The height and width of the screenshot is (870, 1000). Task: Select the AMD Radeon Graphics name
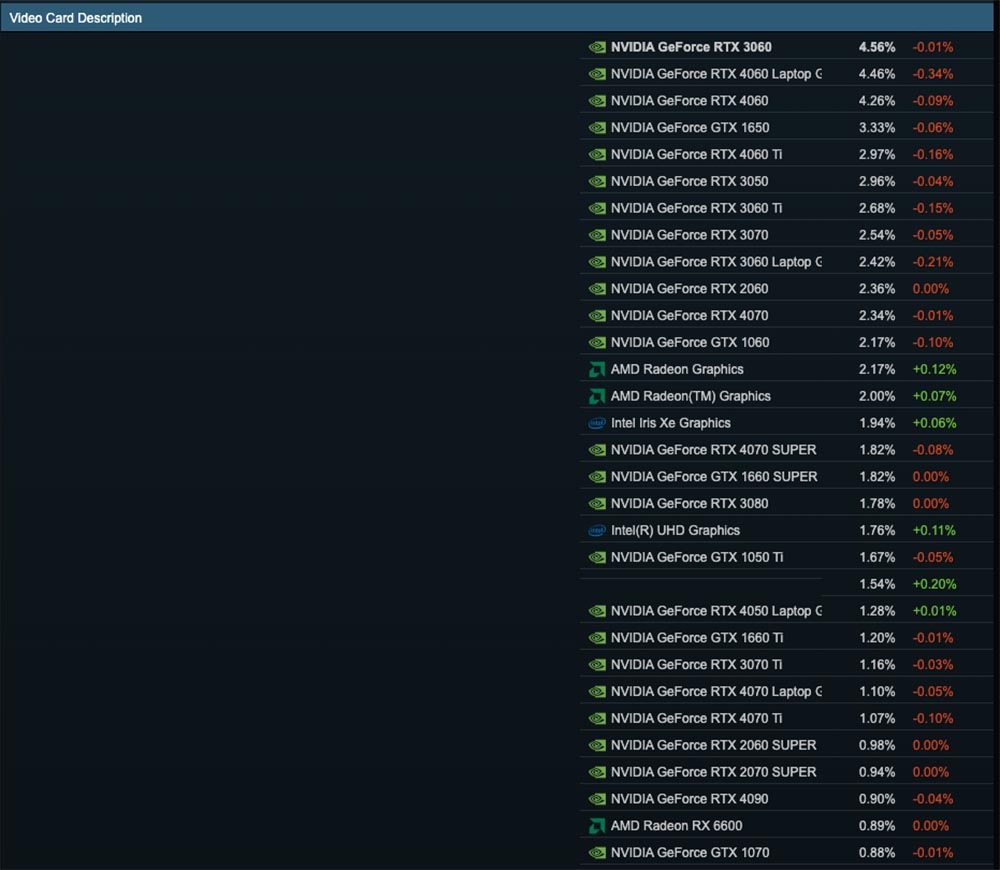click(x=677, y=369)
